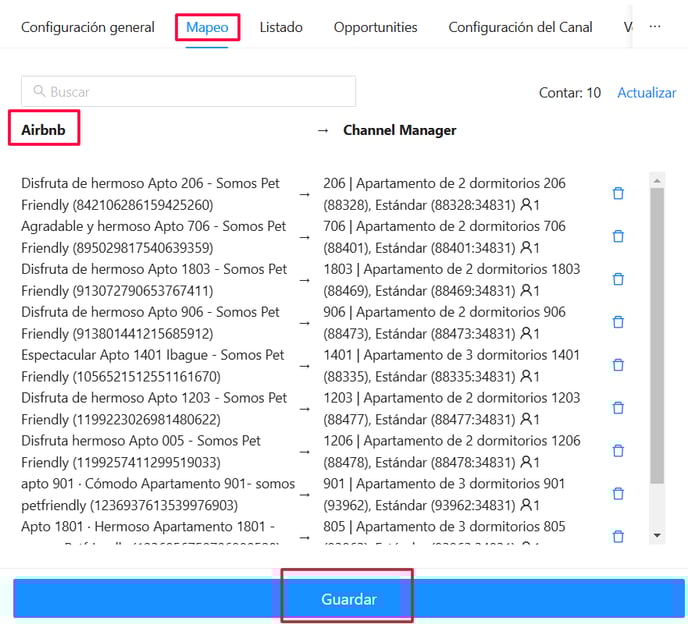Switch to Configuración general tab

(x=88, y=27)
